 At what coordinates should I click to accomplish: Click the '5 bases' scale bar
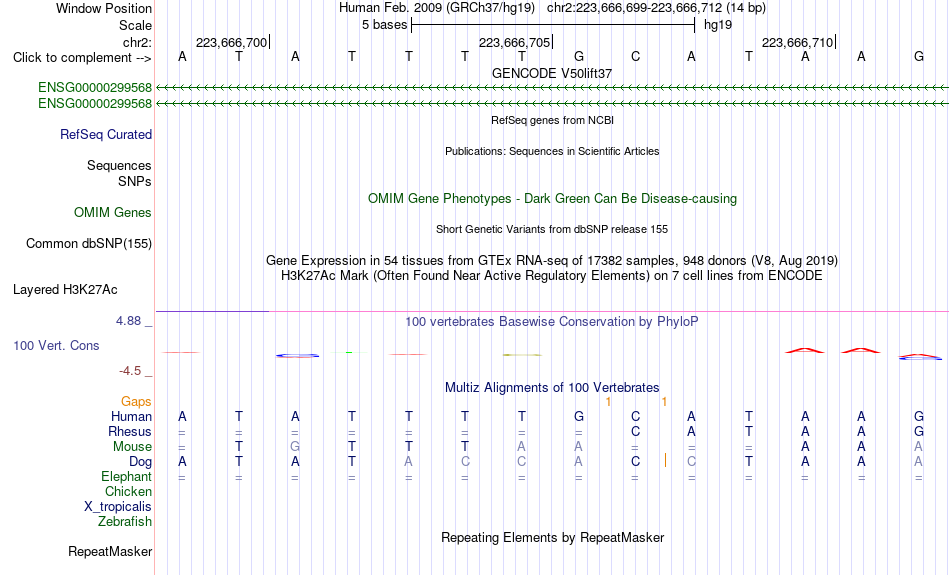[x=553, y=25]
